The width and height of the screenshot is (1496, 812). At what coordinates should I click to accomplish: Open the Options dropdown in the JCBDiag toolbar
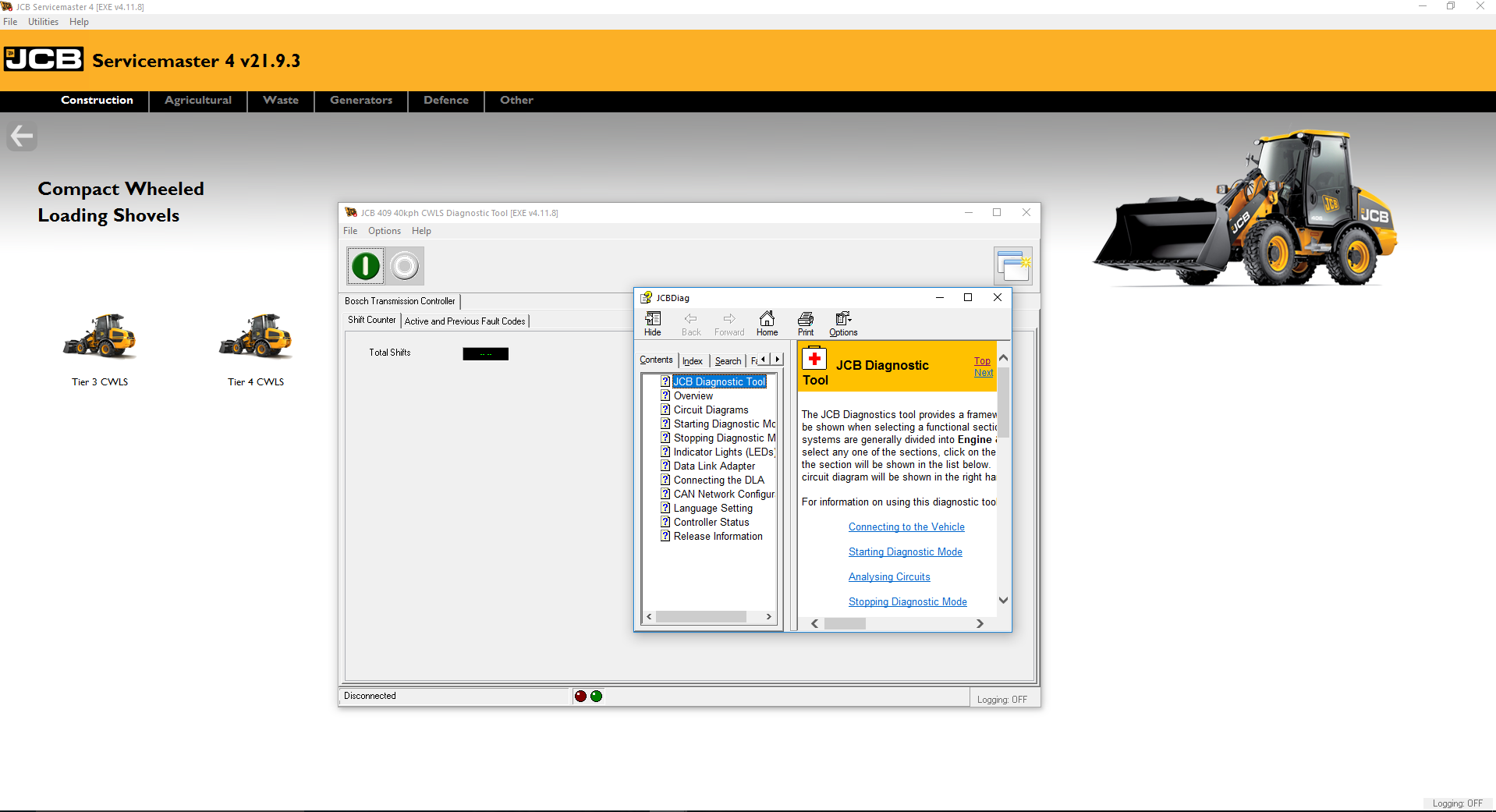(842, 323)
